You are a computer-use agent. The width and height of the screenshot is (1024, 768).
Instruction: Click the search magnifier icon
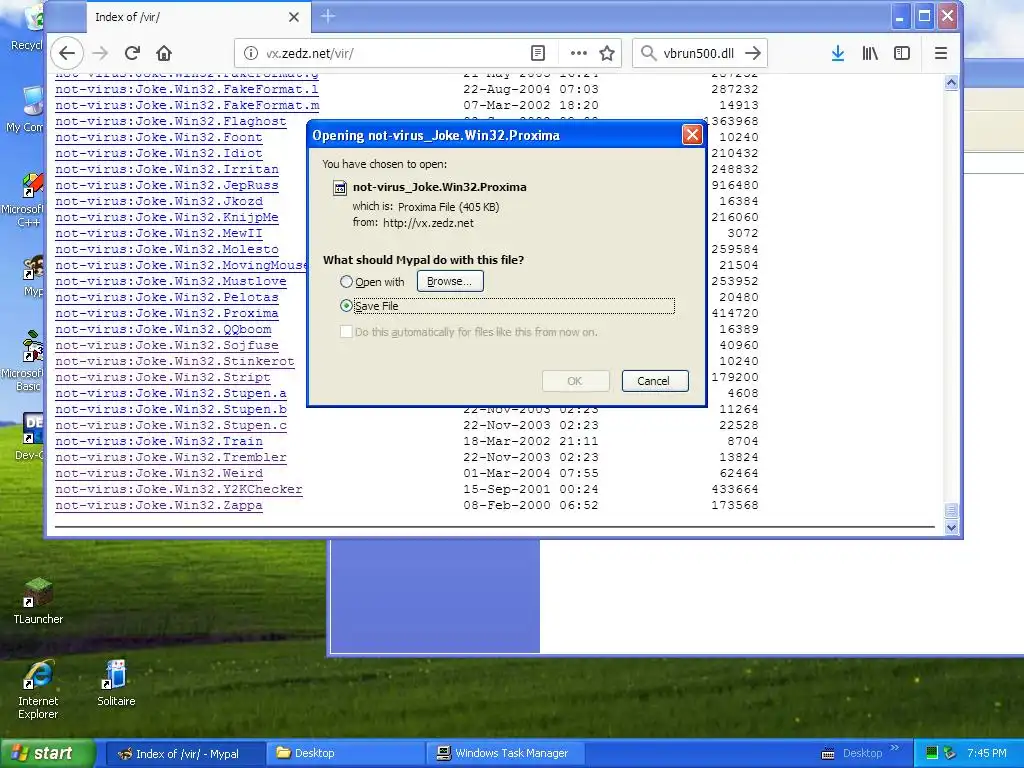[x=648, y=54]
